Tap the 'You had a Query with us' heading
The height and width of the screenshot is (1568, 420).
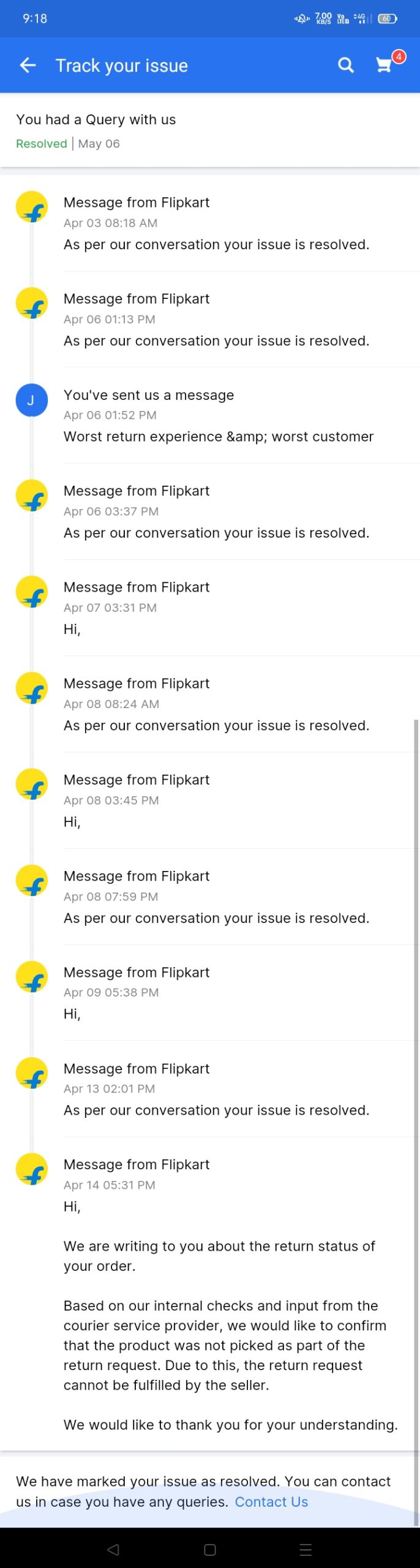(96, 119)
